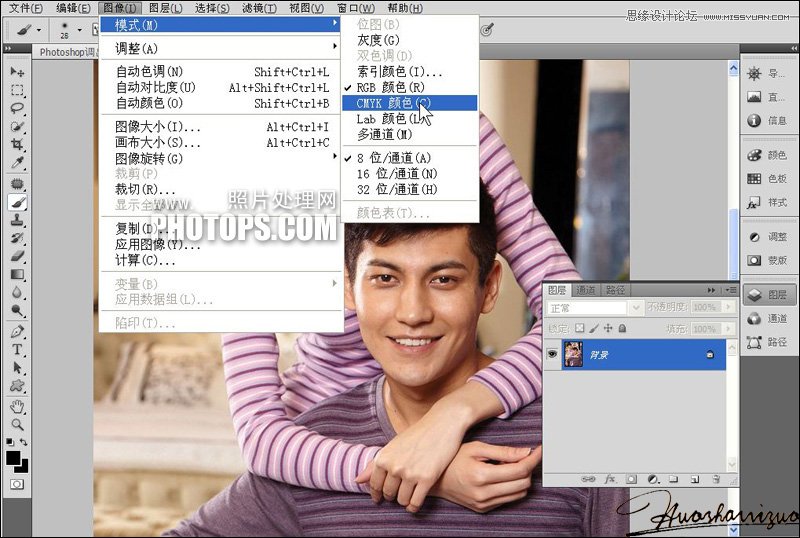Open the 信息 info panel button

[767, 120]
